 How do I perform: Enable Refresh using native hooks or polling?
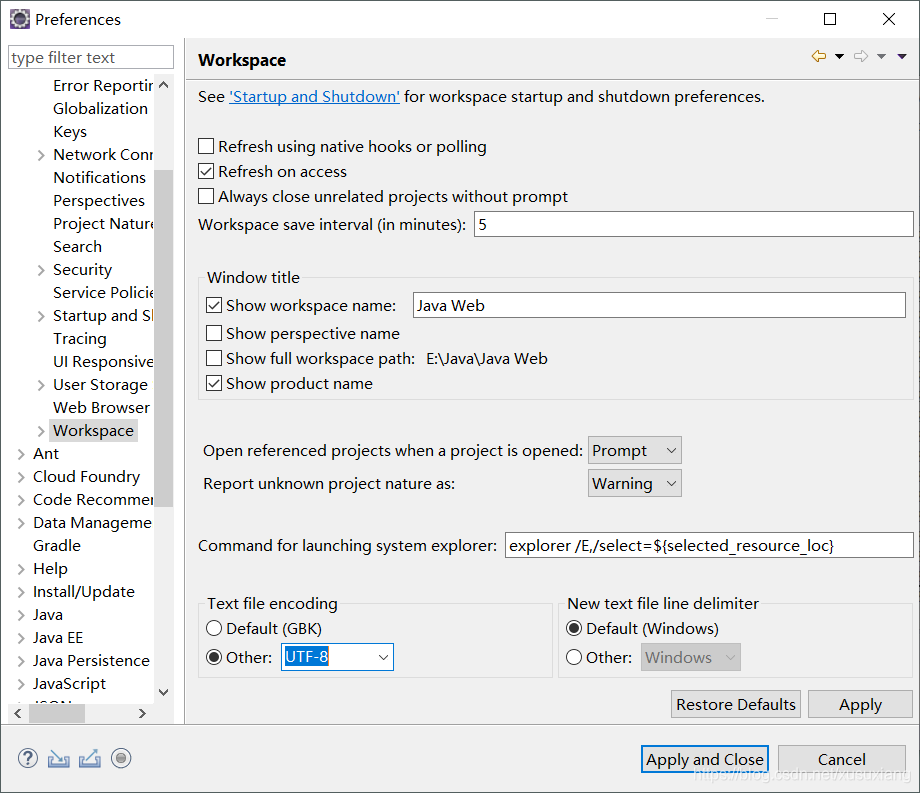point(206,146)
